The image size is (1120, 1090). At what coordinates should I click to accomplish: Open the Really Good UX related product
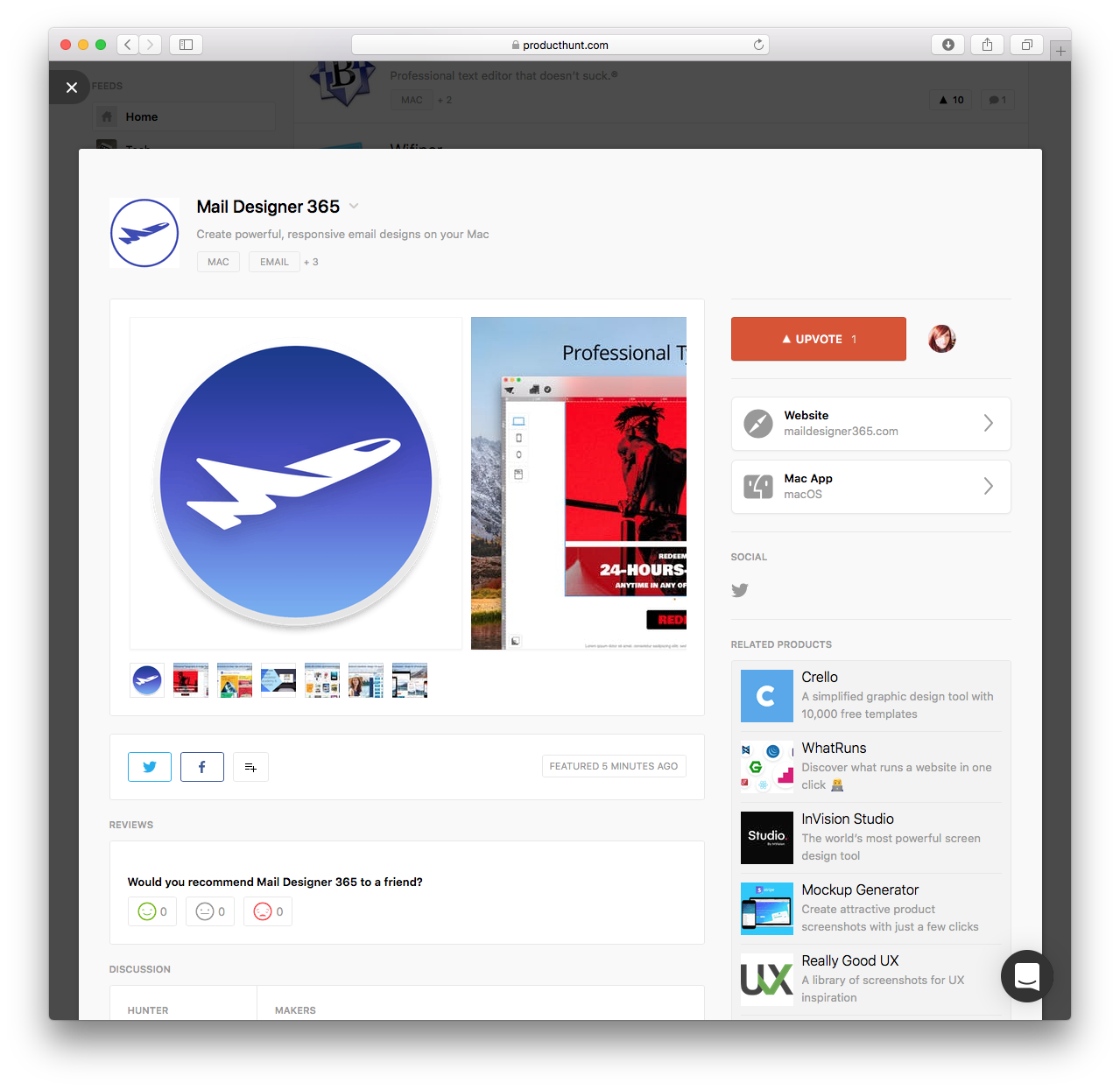(871, 980)
